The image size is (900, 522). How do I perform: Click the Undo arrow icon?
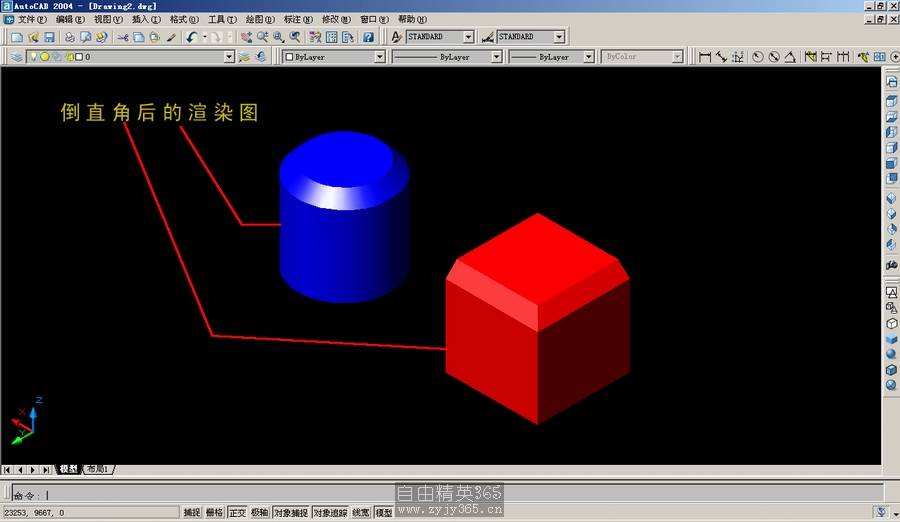[x=190, y=37]
